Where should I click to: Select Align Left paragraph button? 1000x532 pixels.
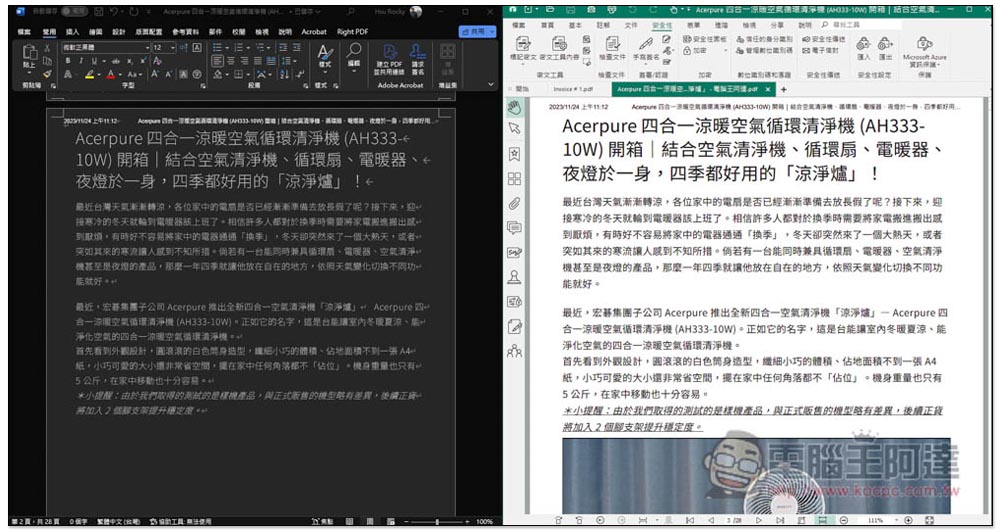coord(217,61)
